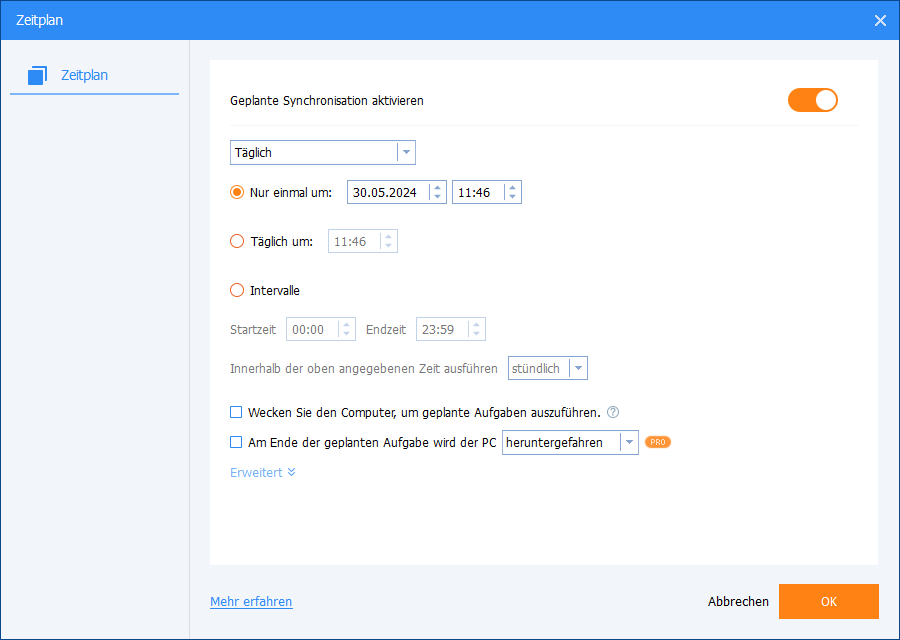Close the Zeitplan dialog window

(880, 21)
